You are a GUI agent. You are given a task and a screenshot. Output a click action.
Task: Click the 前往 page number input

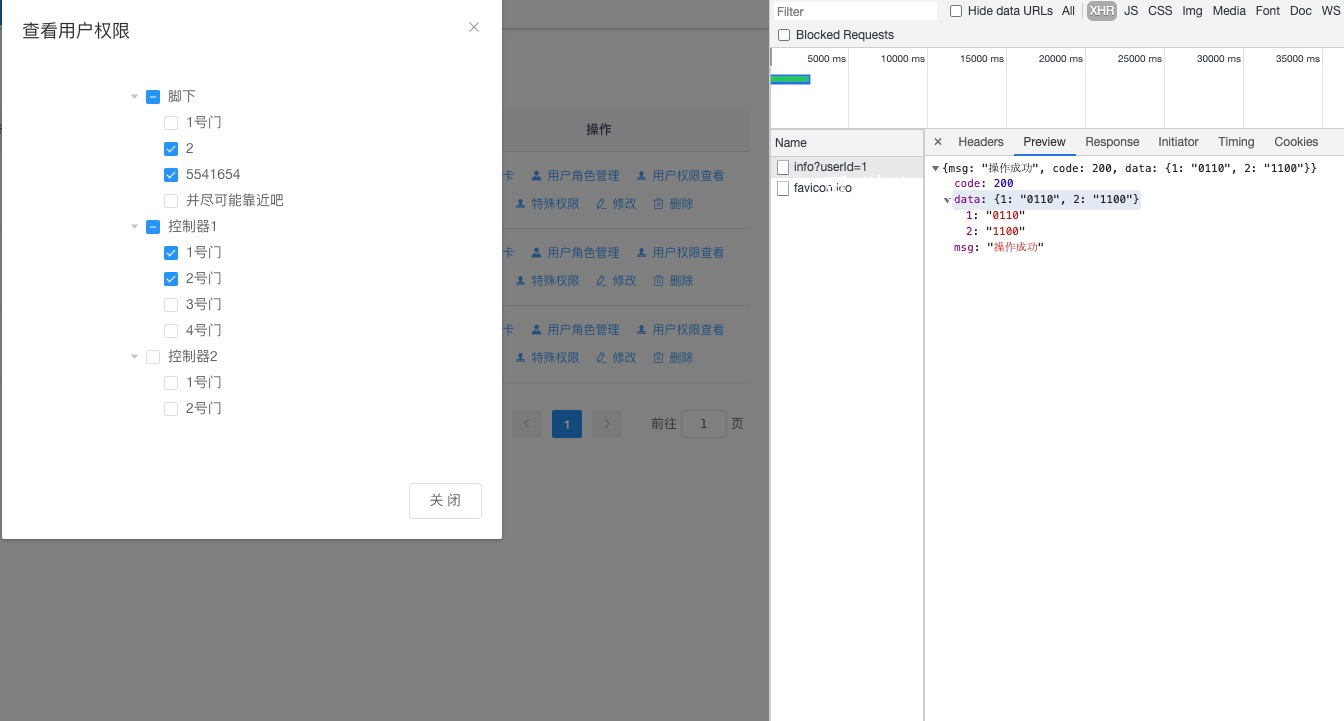coord(704,424)
